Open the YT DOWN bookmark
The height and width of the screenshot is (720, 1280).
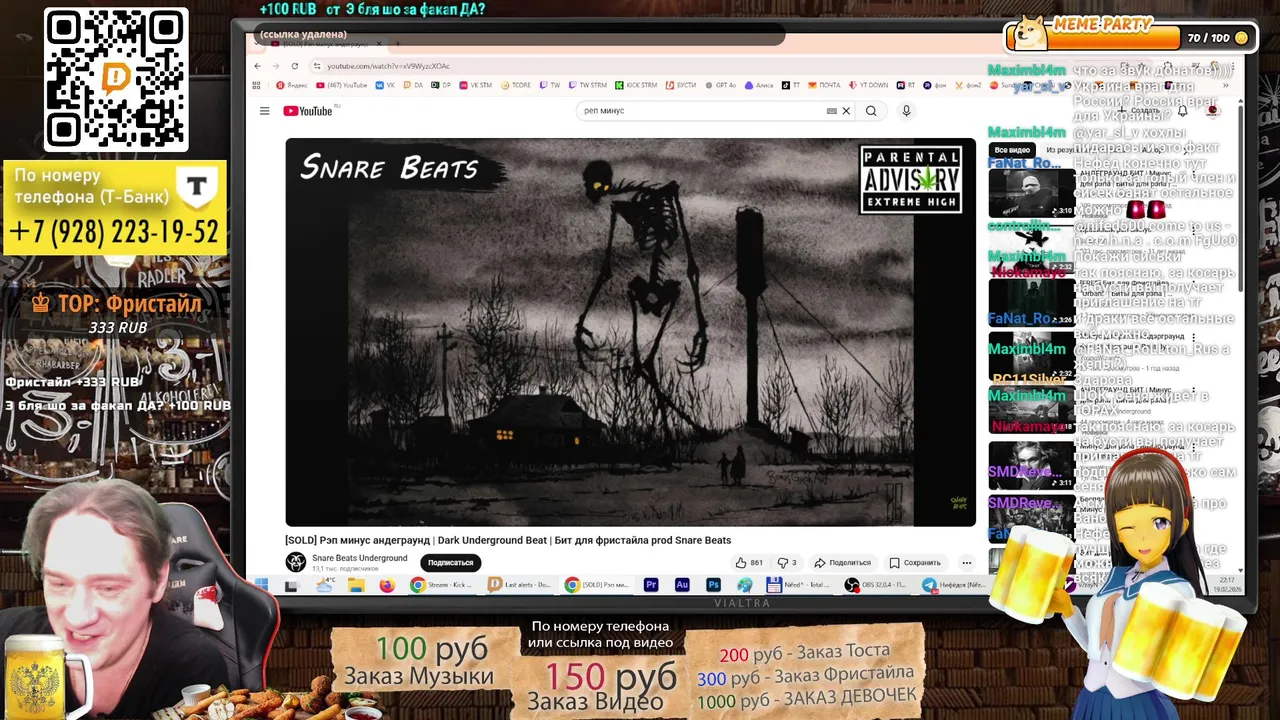867,85
